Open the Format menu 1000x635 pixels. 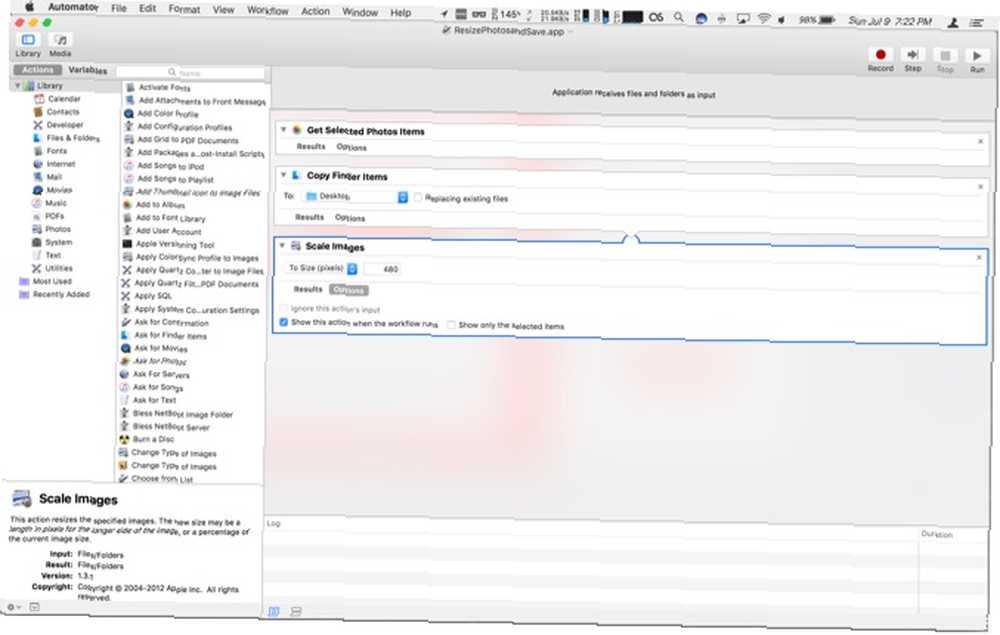pos(184,9)
